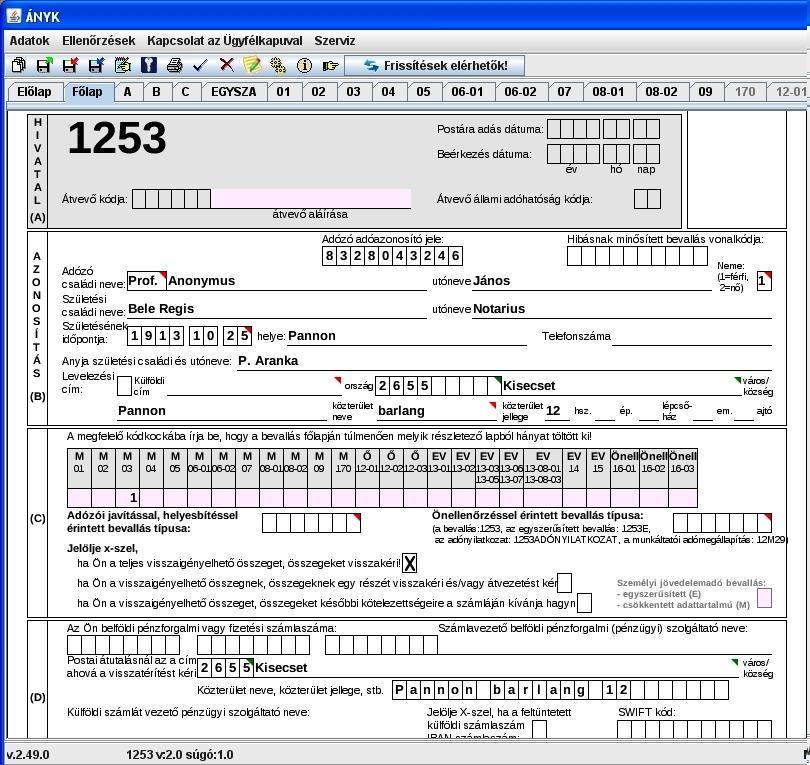
Task: Open the 170 tab
Action: pos(745,92)
